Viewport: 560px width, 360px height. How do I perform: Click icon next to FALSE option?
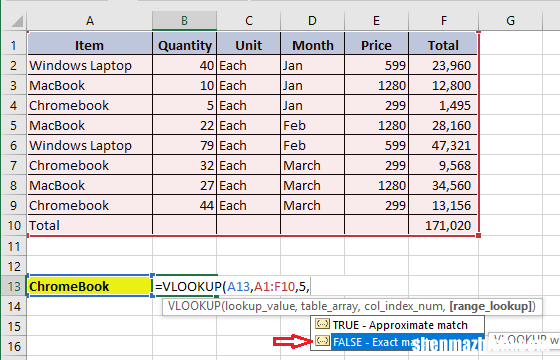pos(322,341)
